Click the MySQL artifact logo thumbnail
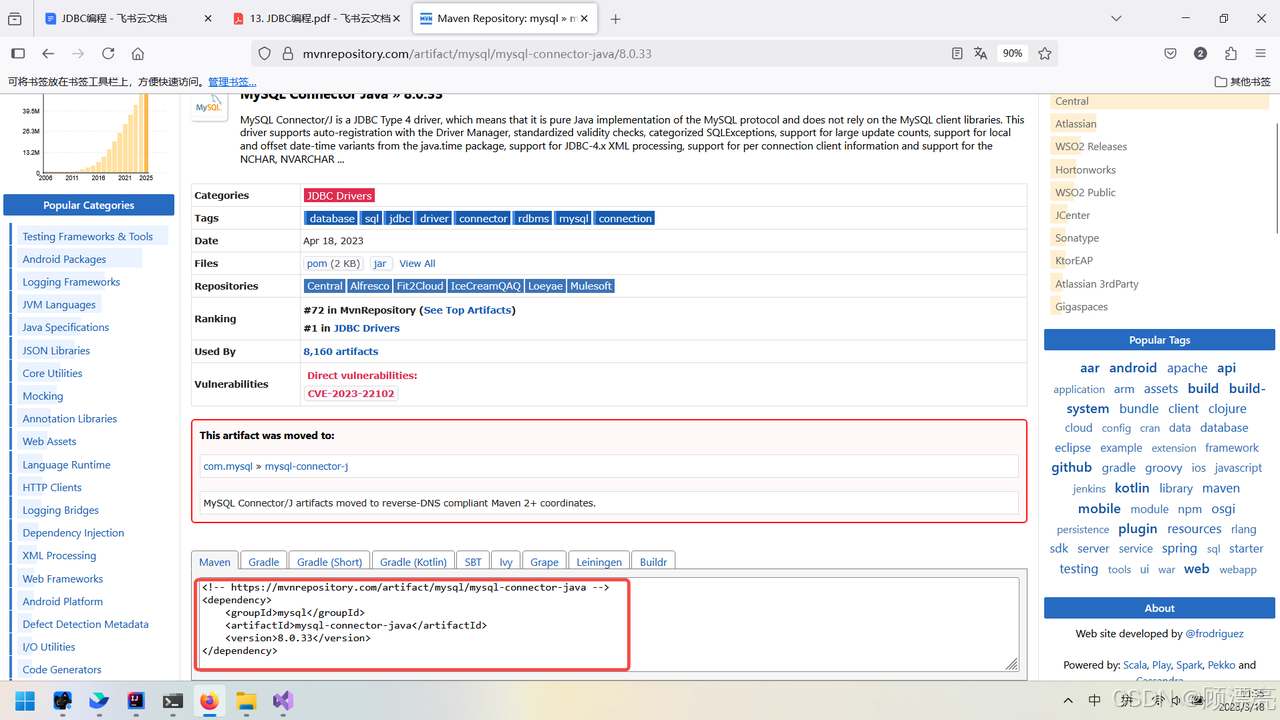This screenshot has width=1280, height=720. [210, 106]
